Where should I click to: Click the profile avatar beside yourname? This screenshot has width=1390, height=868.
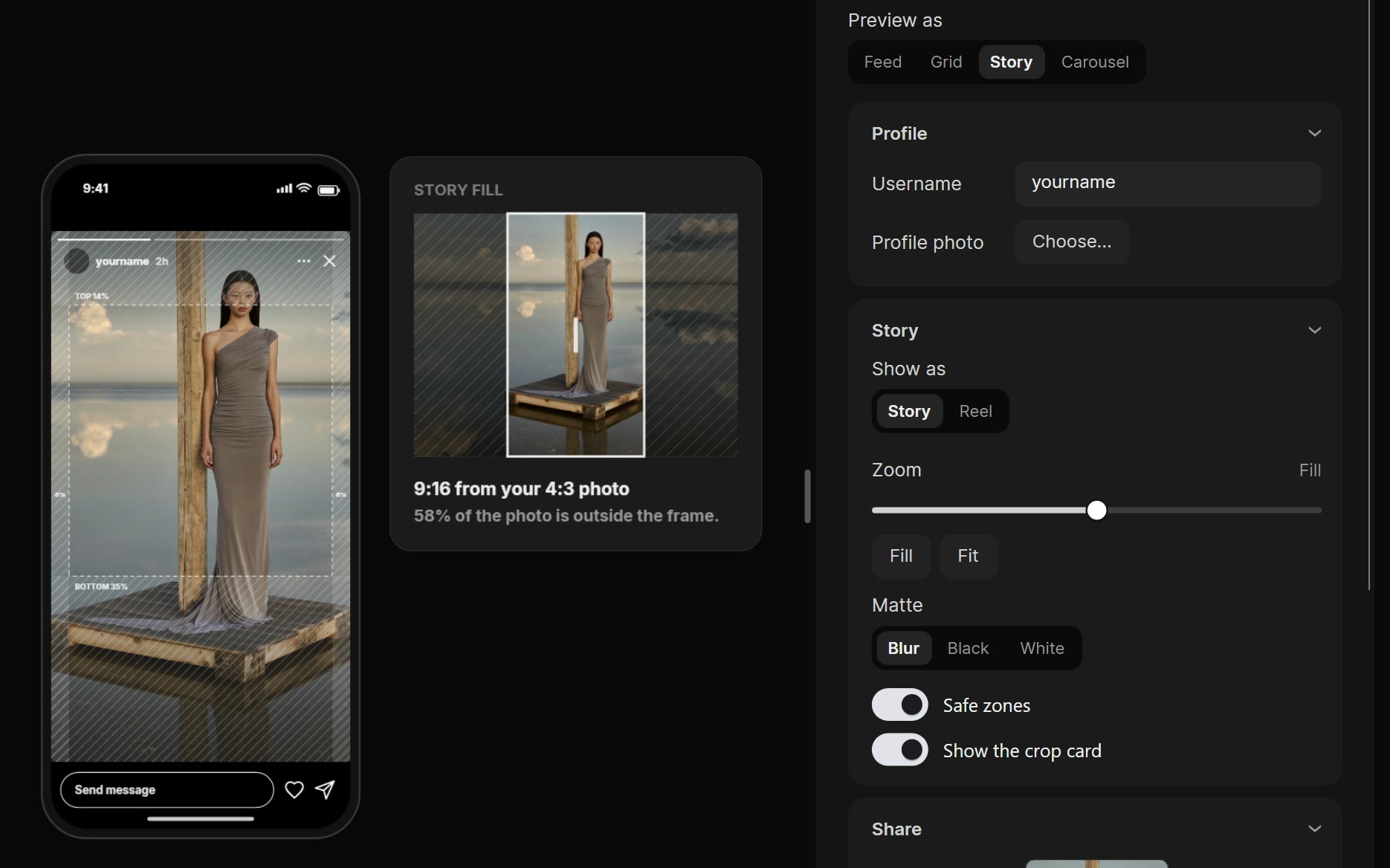coord(77,261)
